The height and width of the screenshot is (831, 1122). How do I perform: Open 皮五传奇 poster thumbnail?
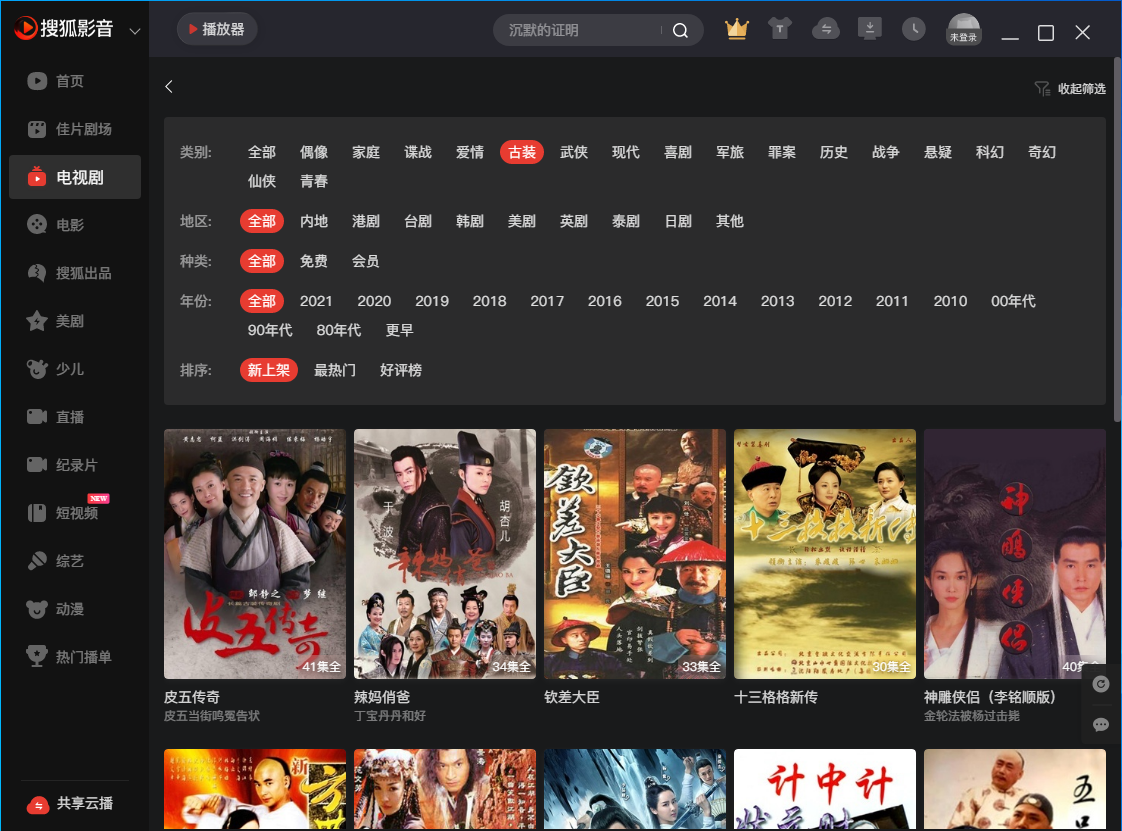255,553
